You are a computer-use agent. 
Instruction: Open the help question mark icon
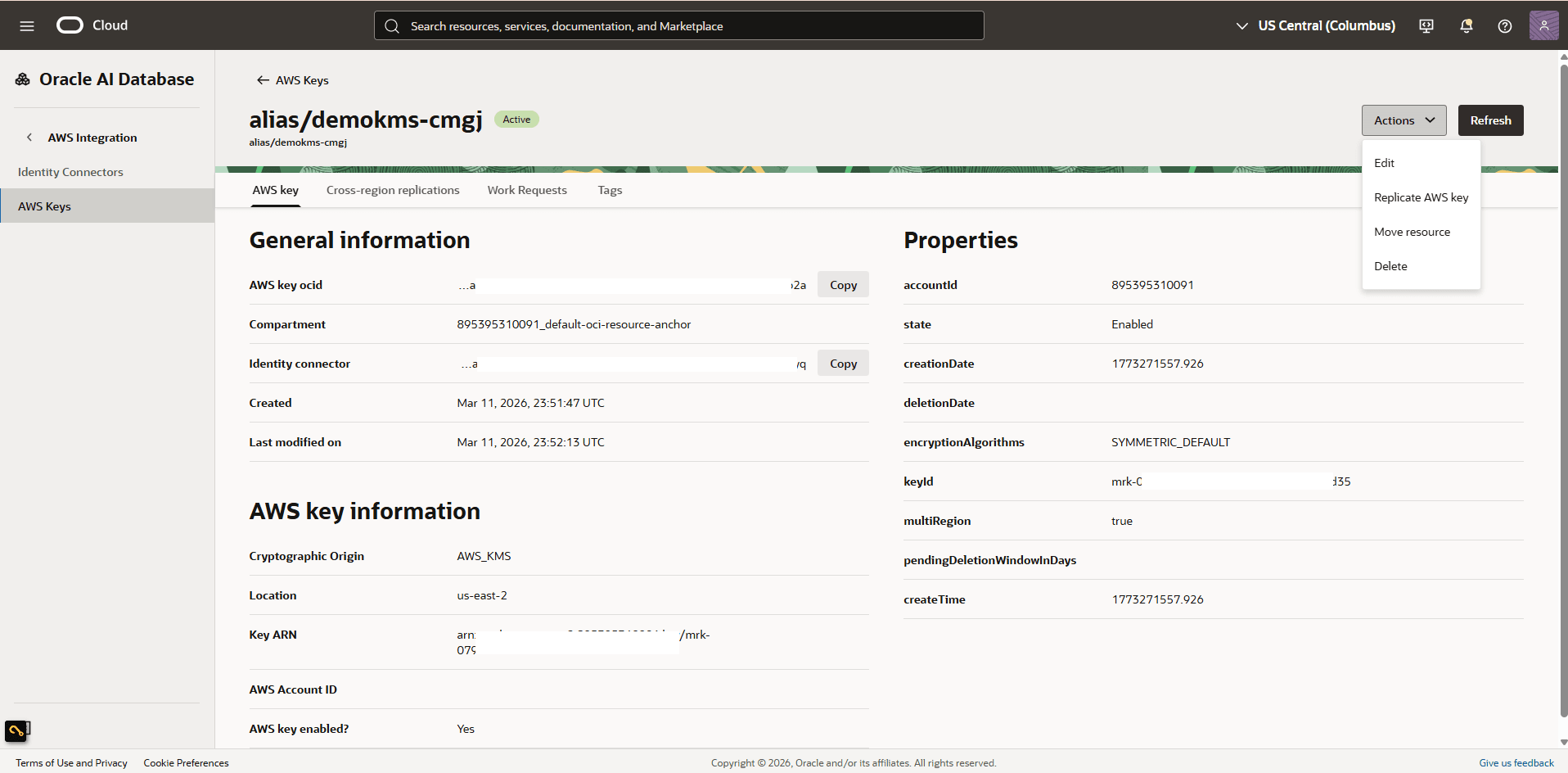(x=1504, y=26)
